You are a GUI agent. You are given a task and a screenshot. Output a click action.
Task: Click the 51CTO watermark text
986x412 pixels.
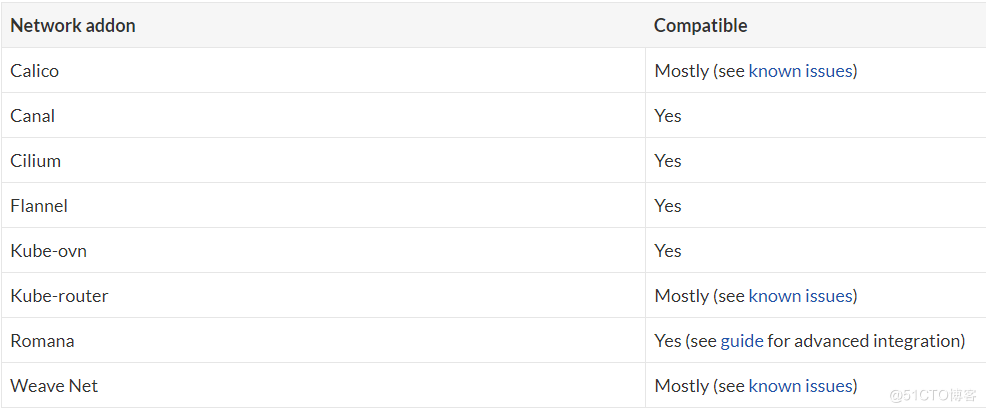(x=934, y=395)
